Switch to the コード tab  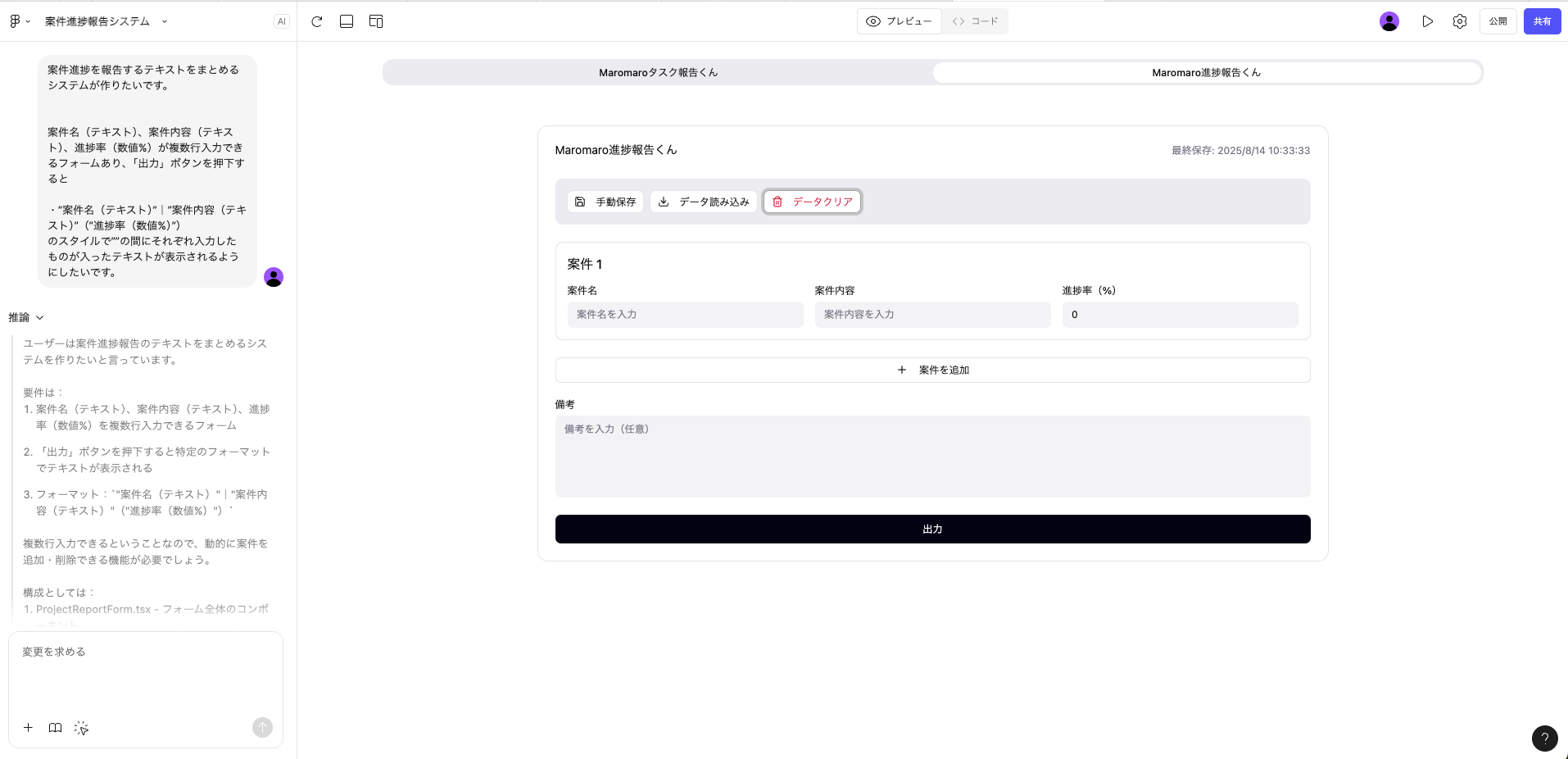pos(975,21)
